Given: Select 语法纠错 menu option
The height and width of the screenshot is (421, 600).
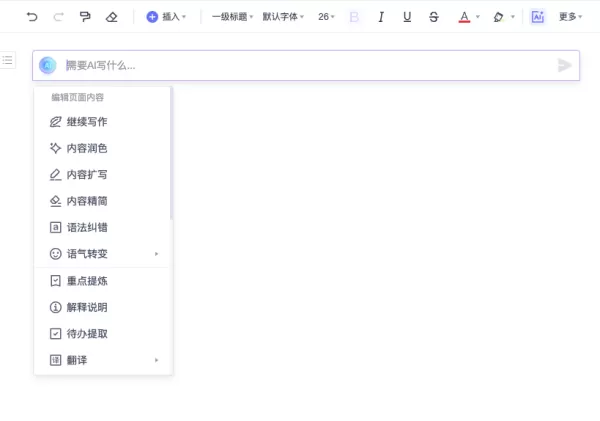Looking at the screenshot, I should point(103,227).
